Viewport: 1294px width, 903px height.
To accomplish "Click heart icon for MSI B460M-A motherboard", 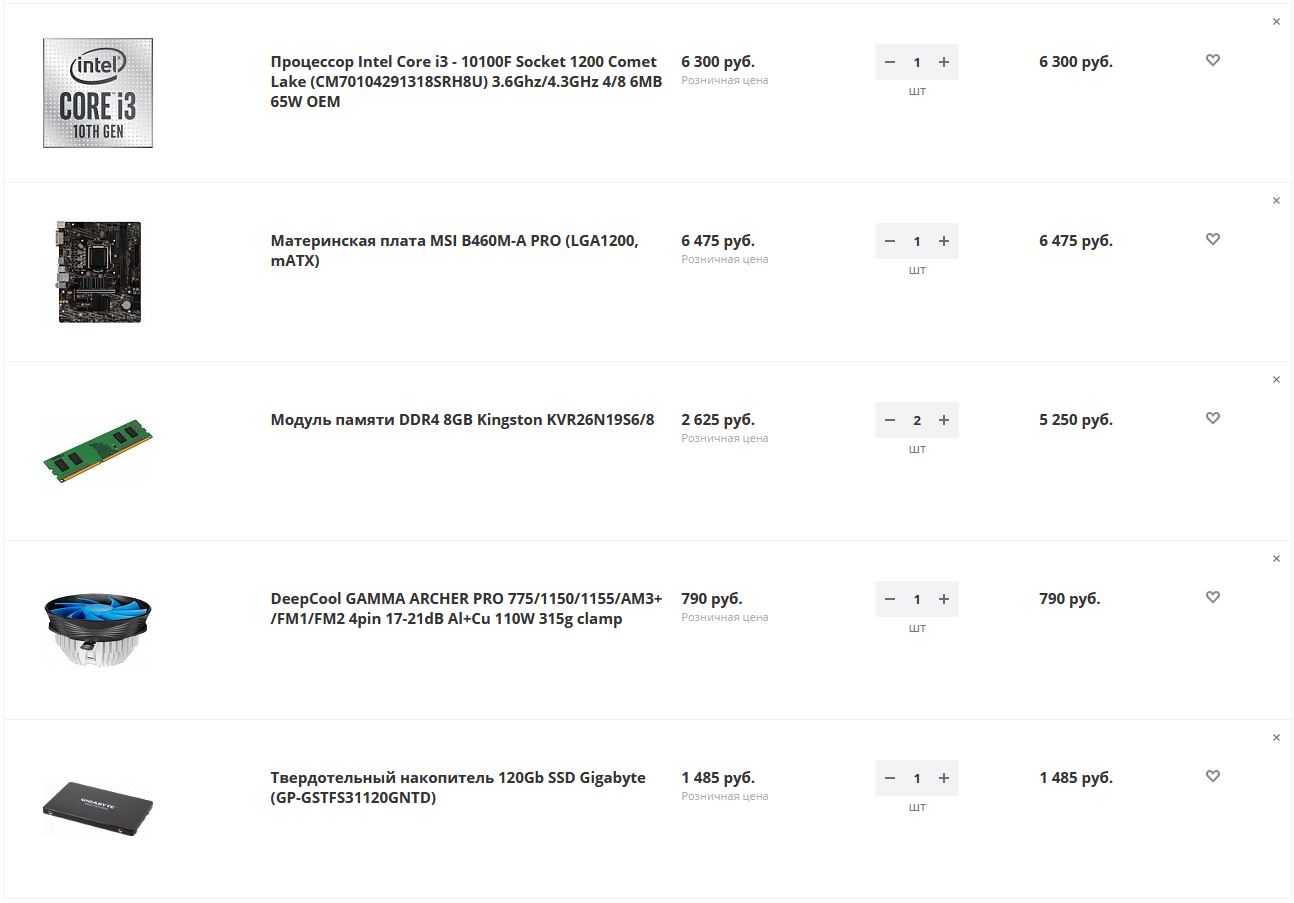I will tap(1213, 239).
